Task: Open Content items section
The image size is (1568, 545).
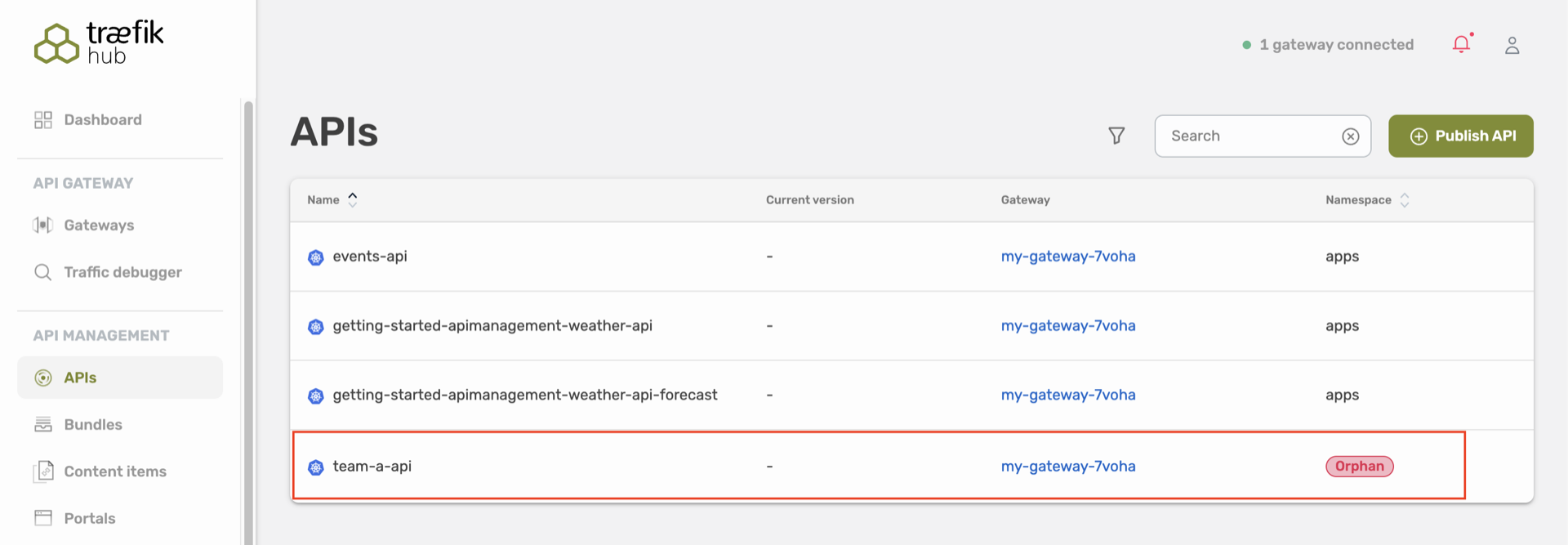Action: tap(120, 471)
